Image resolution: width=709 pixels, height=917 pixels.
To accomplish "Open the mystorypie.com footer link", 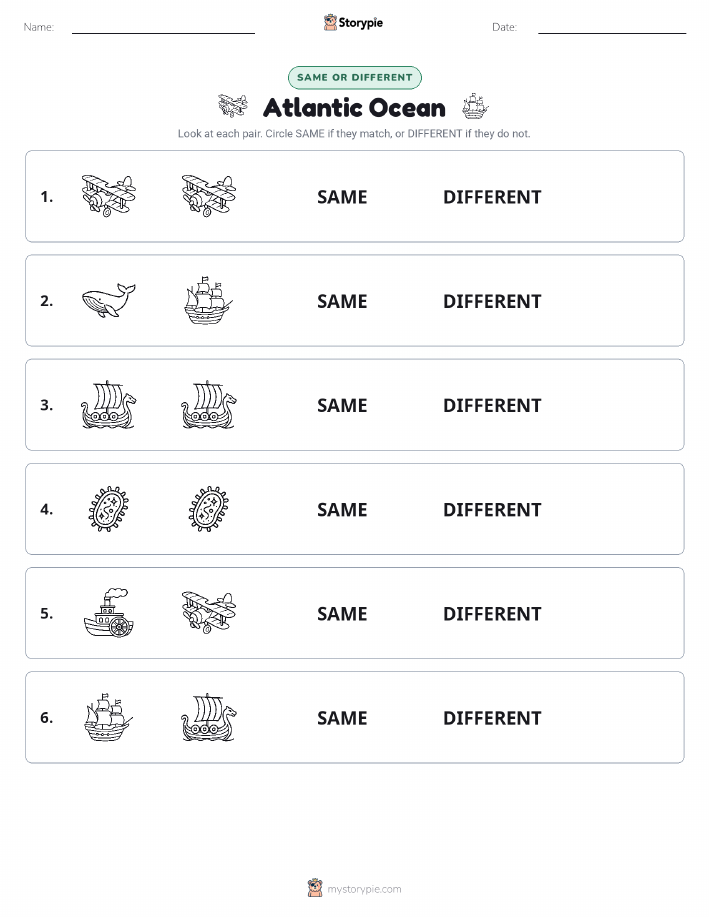I will pyautogui.click(x=364, y=889).
